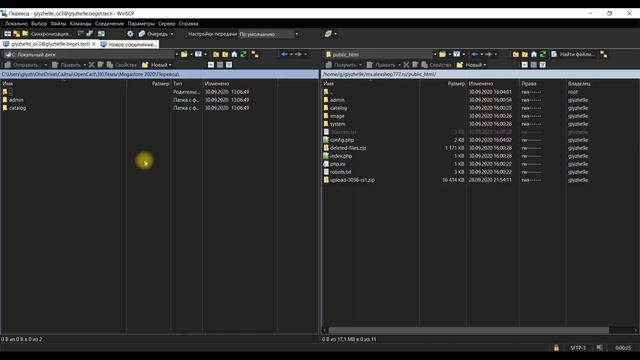Image resolution: width=640 pixels, height=360 pixels.
Task: Go to local parent directory icon
Action: [x=216, y=54]
